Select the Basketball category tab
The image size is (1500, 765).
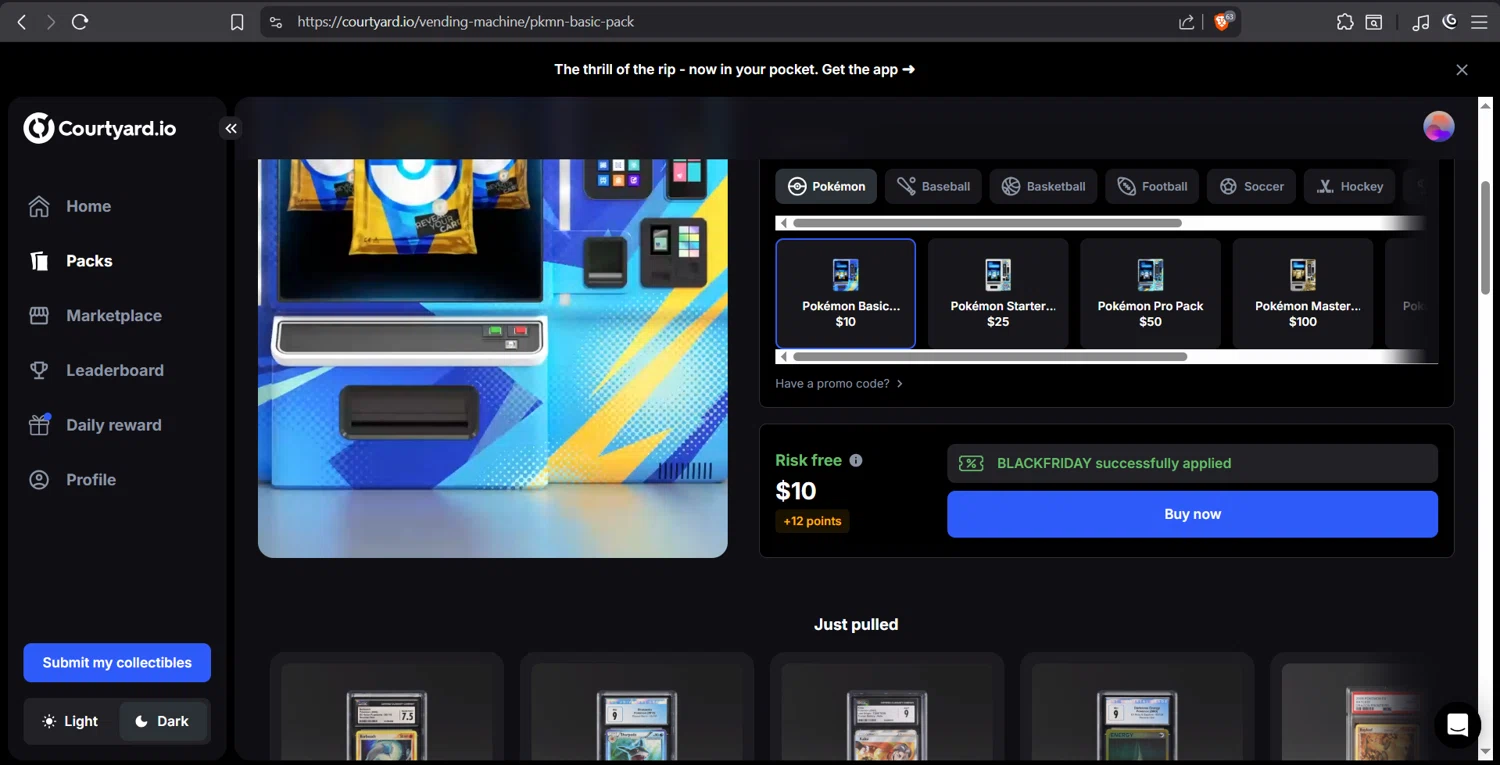1043,186
